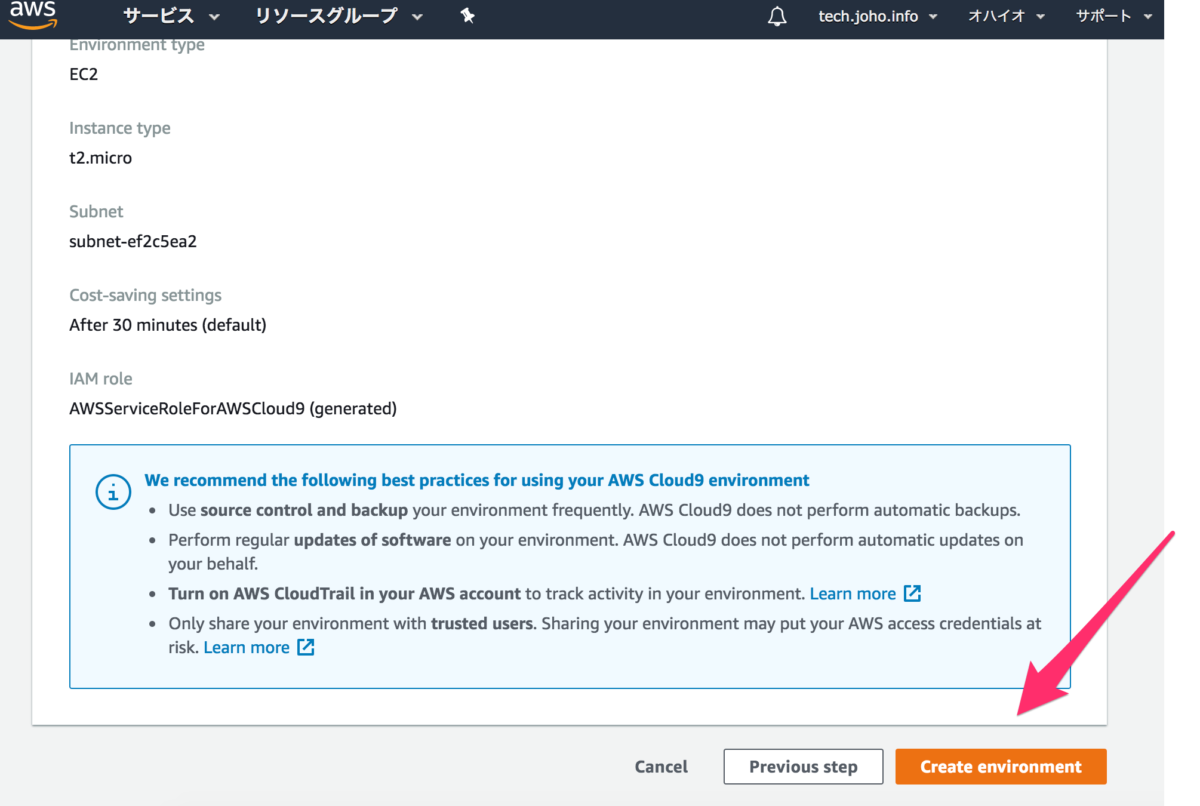Click the best practices recommendation heading
Viewport: 1200px width, 806px height.
tap(476, 480)
